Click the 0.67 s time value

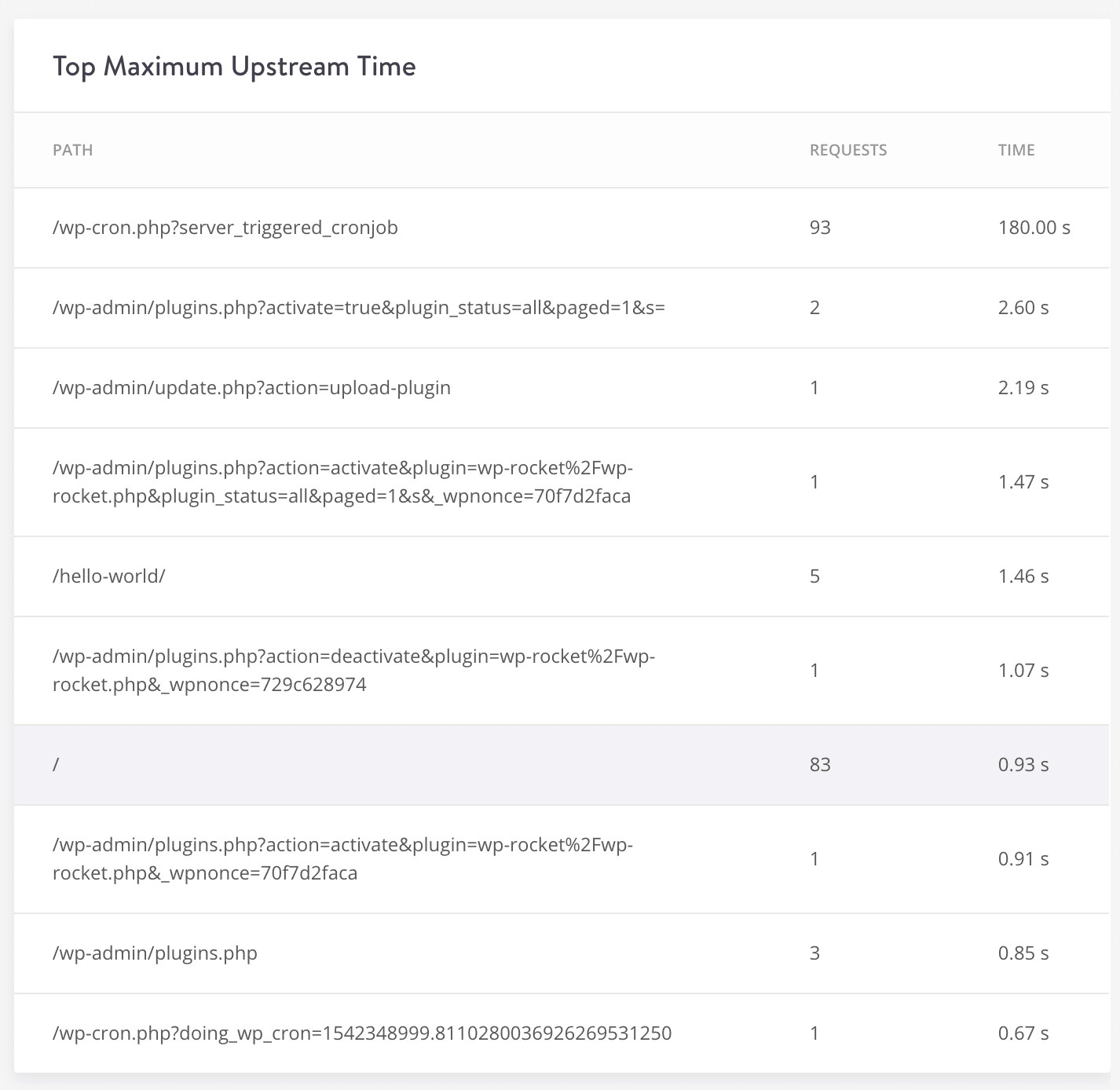click(1023, 1033)
